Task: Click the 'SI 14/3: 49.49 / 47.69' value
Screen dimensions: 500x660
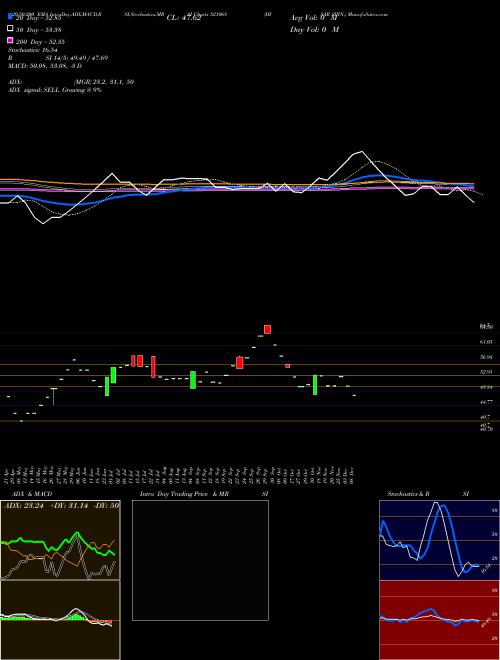Action: [77, 58]
